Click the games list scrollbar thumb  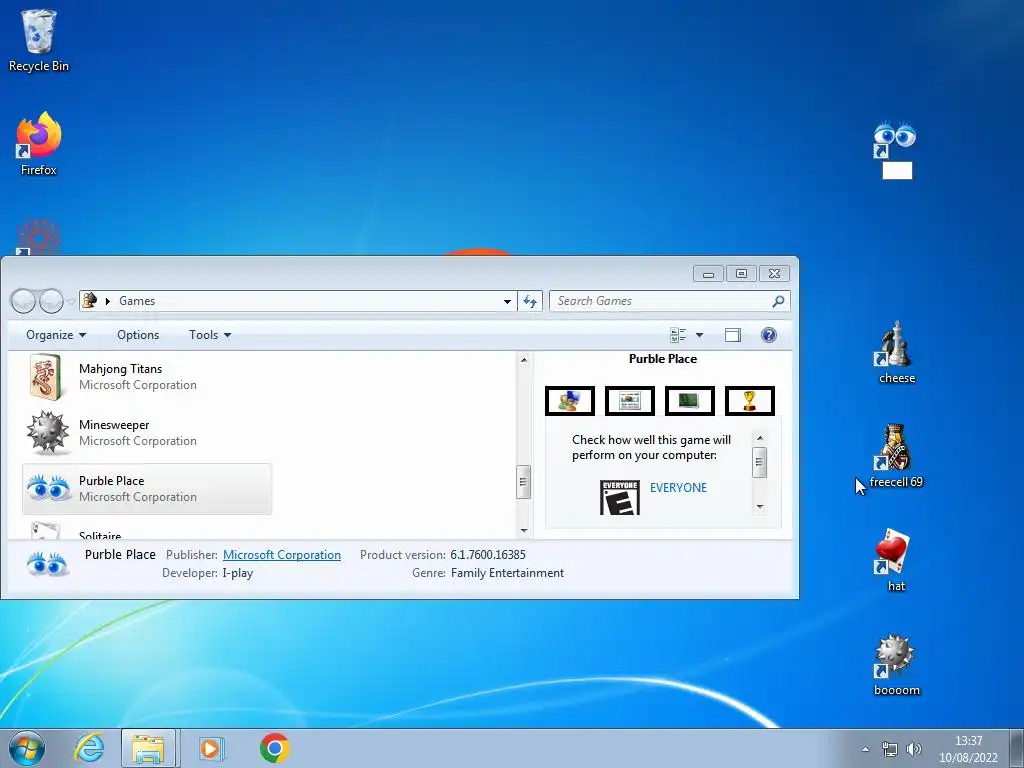pos(523,482)
